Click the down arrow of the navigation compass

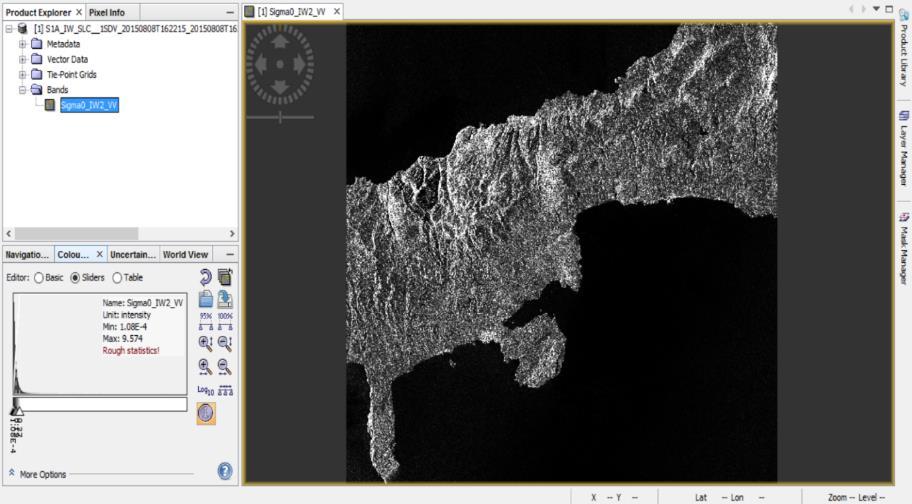point(280,88)
